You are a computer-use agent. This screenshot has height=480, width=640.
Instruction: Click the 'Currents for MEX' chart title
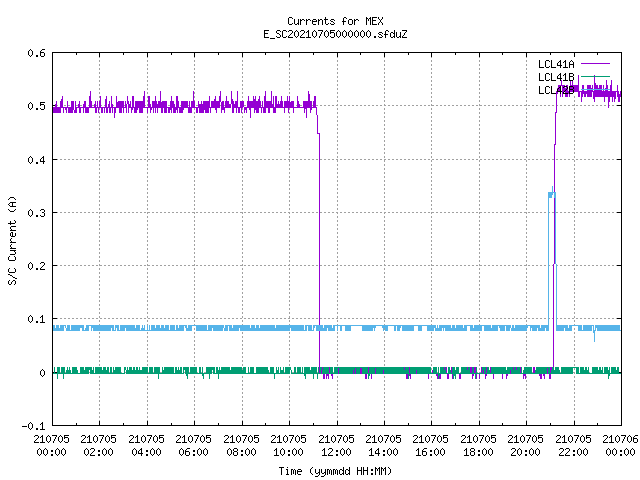pos(335,21)
